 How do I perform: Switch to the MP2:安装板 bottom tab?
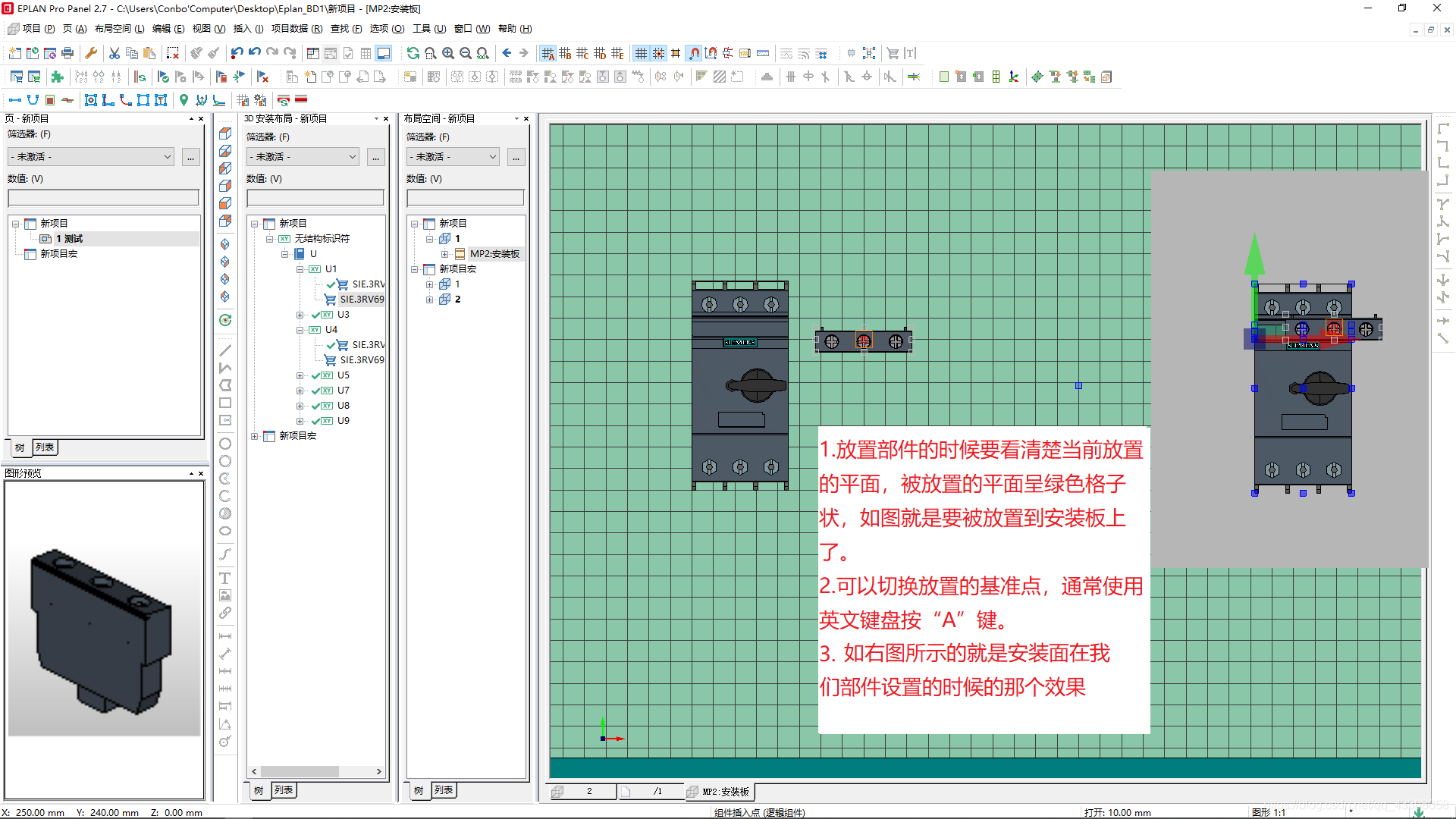coord(719,792)
